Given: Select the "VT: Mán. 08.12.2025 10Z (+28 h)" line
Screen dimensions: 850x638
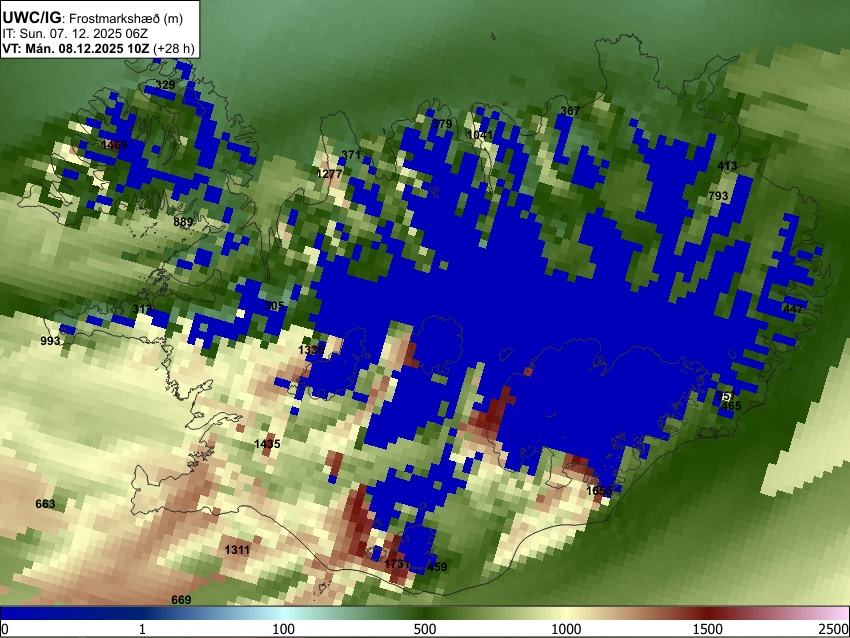Looking at the screenshot, I should (x=98, y=48).
